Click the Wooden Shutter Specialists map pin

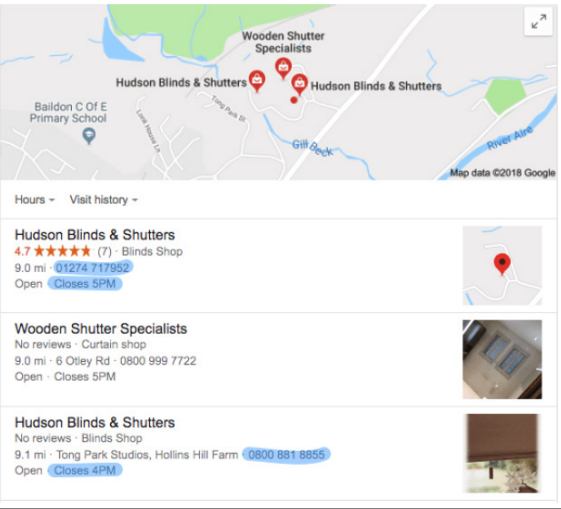[x=283, y=68]
